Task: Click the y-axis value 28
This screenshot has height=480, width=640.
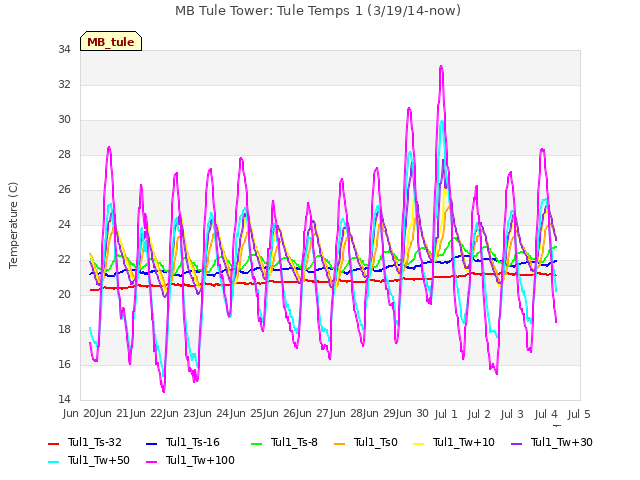Action: click(x=64, y=155)
